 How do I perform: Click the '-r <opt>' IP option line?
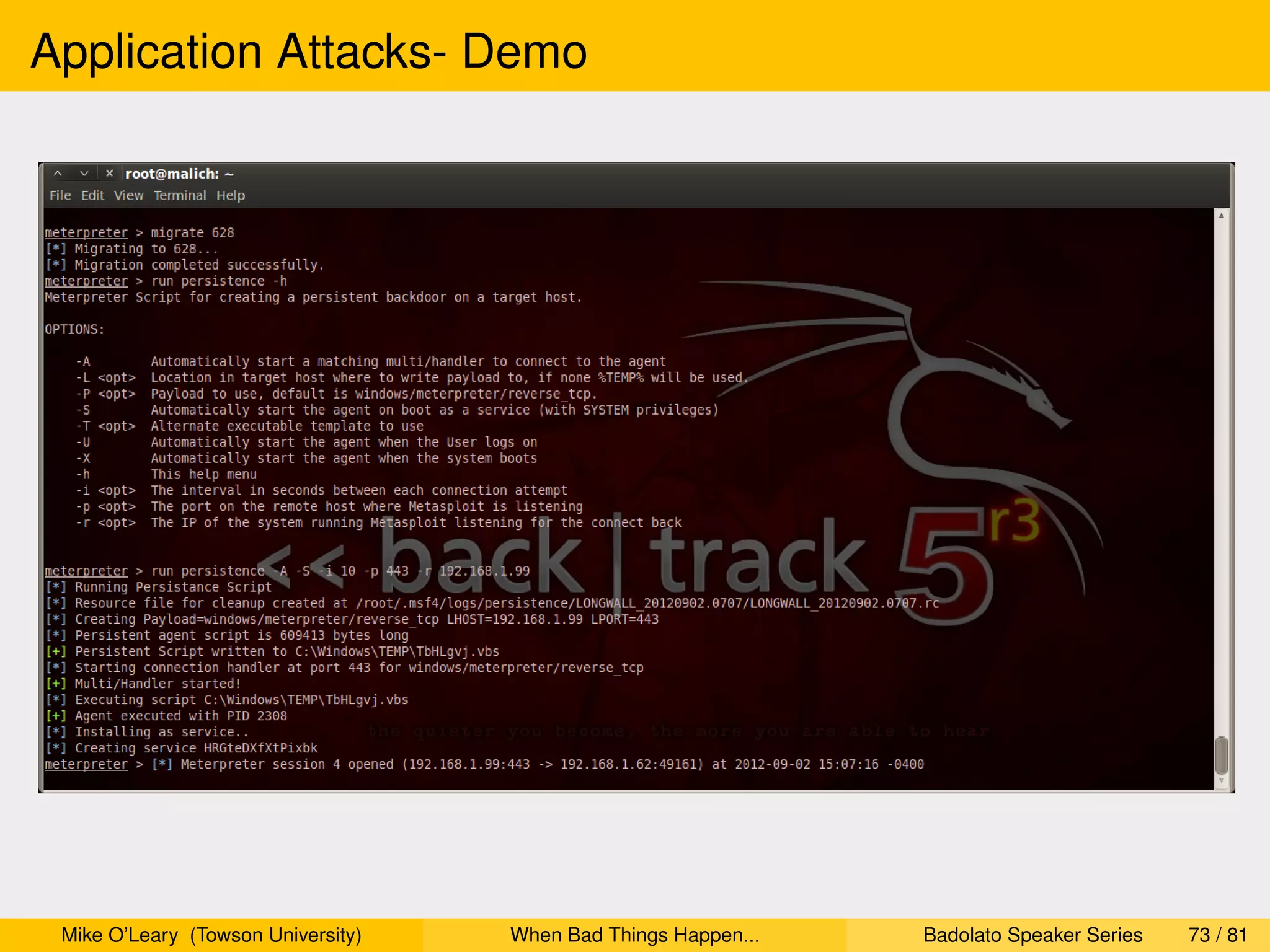click(378, 523)
